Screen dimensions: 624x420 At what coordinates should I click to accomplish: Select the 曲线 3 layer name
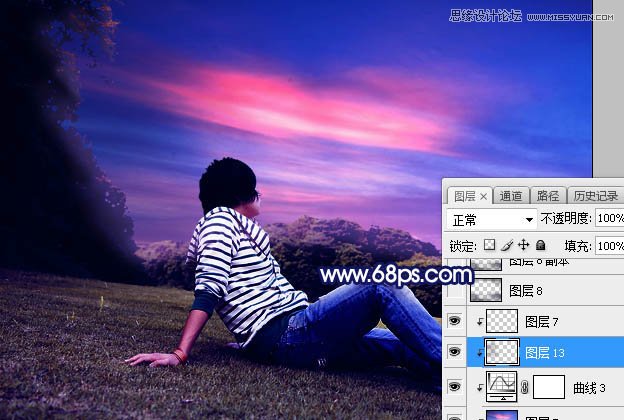(589, 388)
